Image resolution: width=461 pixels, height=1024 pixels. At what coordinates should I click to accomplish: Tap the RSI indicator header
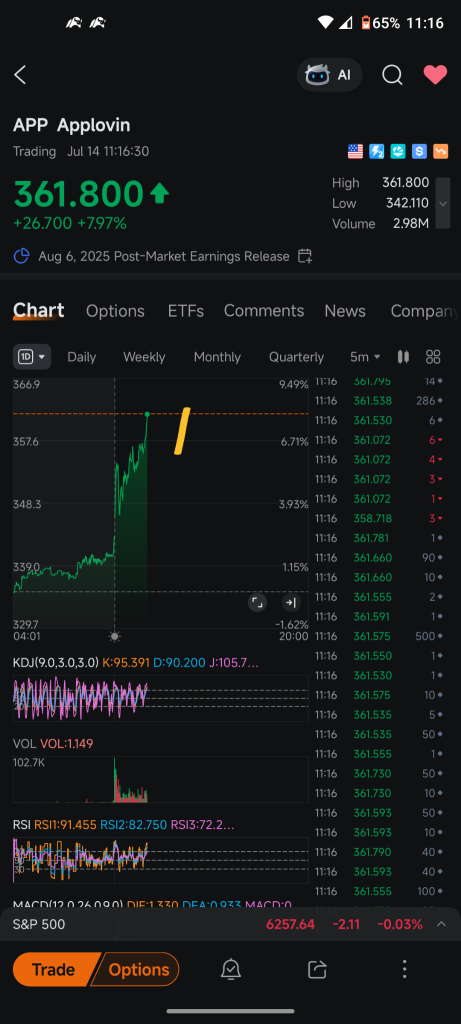tap(124, 825)
